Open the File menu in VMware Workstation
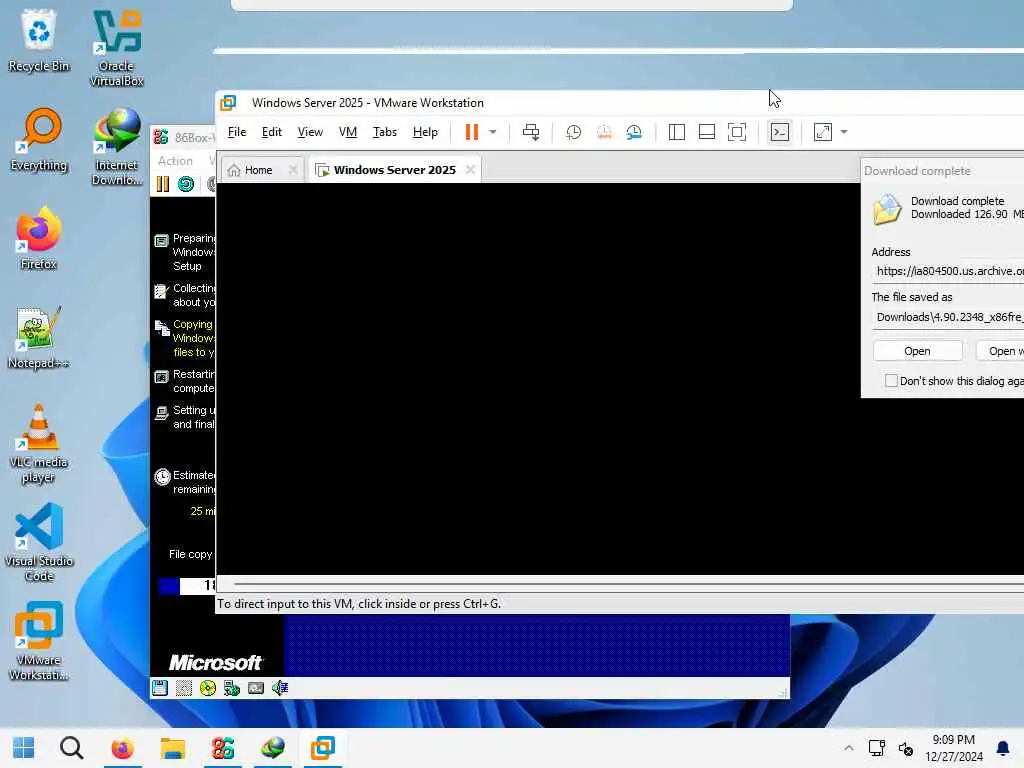Screen dimensions: 1024x768 (236, 132)
